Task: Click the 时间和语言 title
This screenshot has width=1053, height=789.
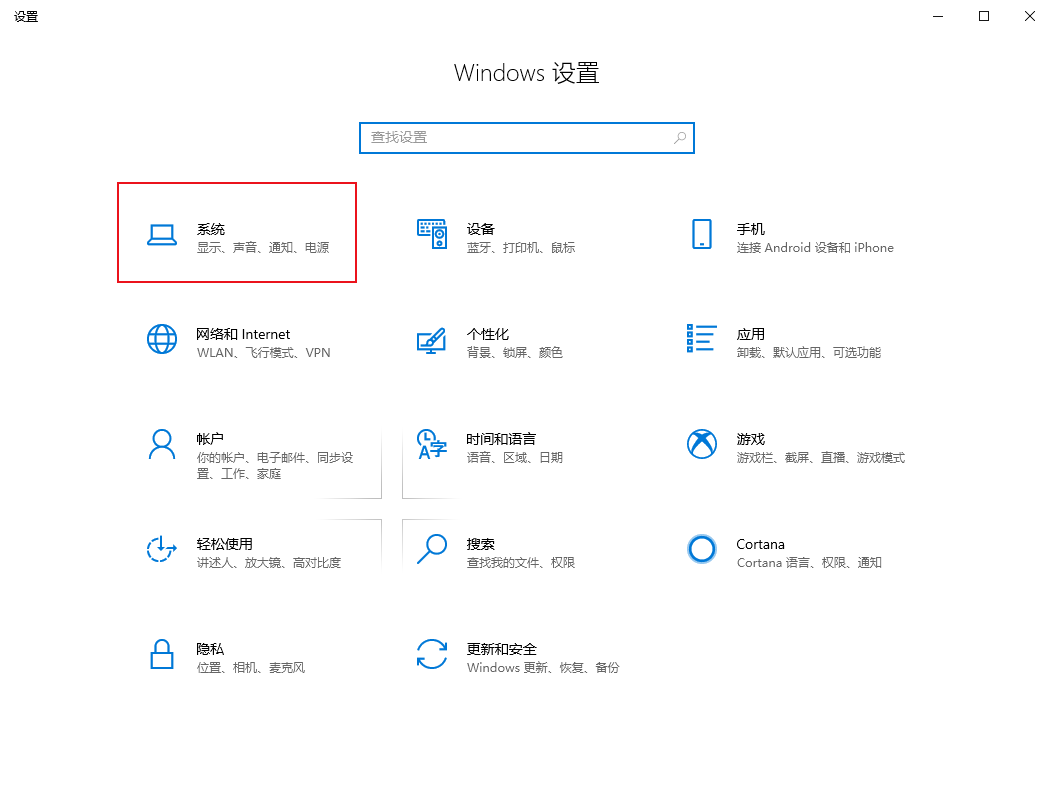Action: (x=502, y=439)
